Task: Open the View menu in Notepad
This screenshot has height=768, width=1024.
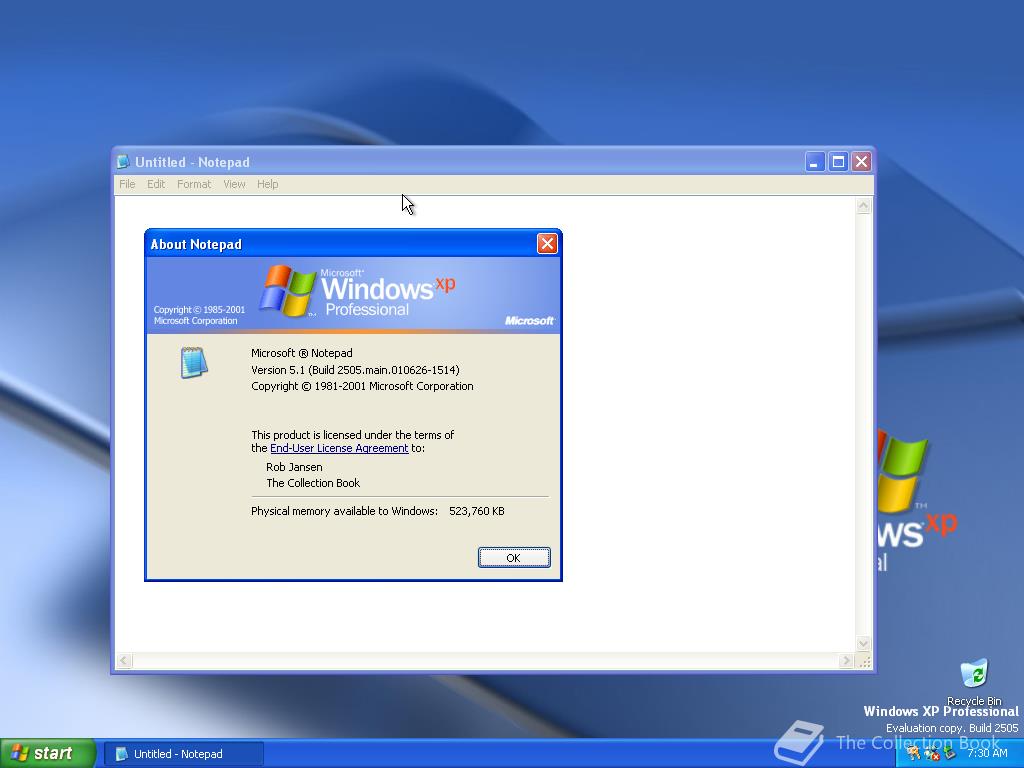Action: point(234,184)
